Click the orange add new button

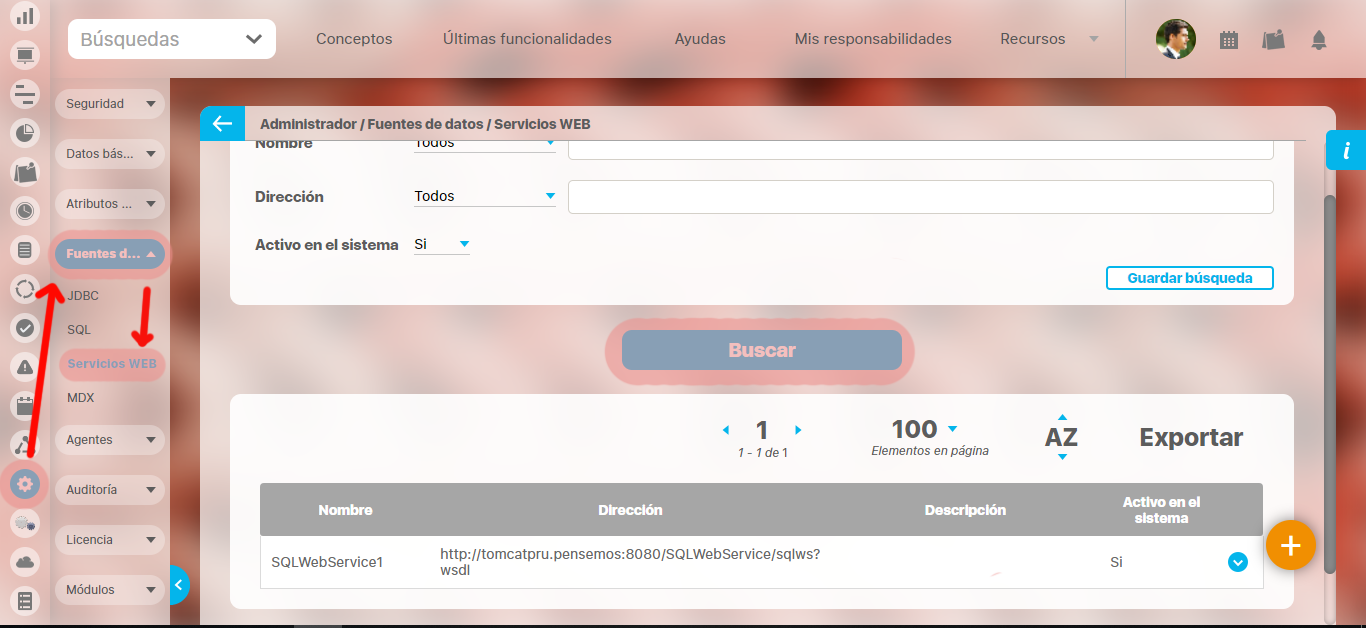1290,545
